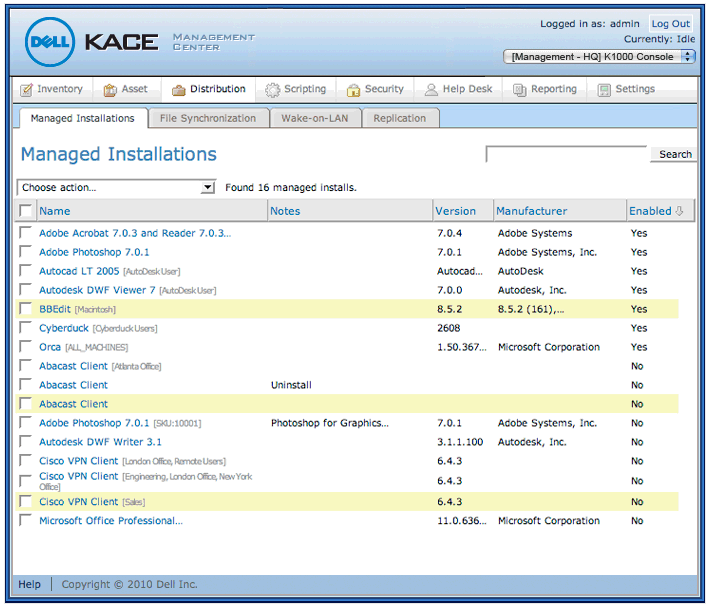Click the Search button
Viewport: 714px width, 607px height.
coord(675,154)
